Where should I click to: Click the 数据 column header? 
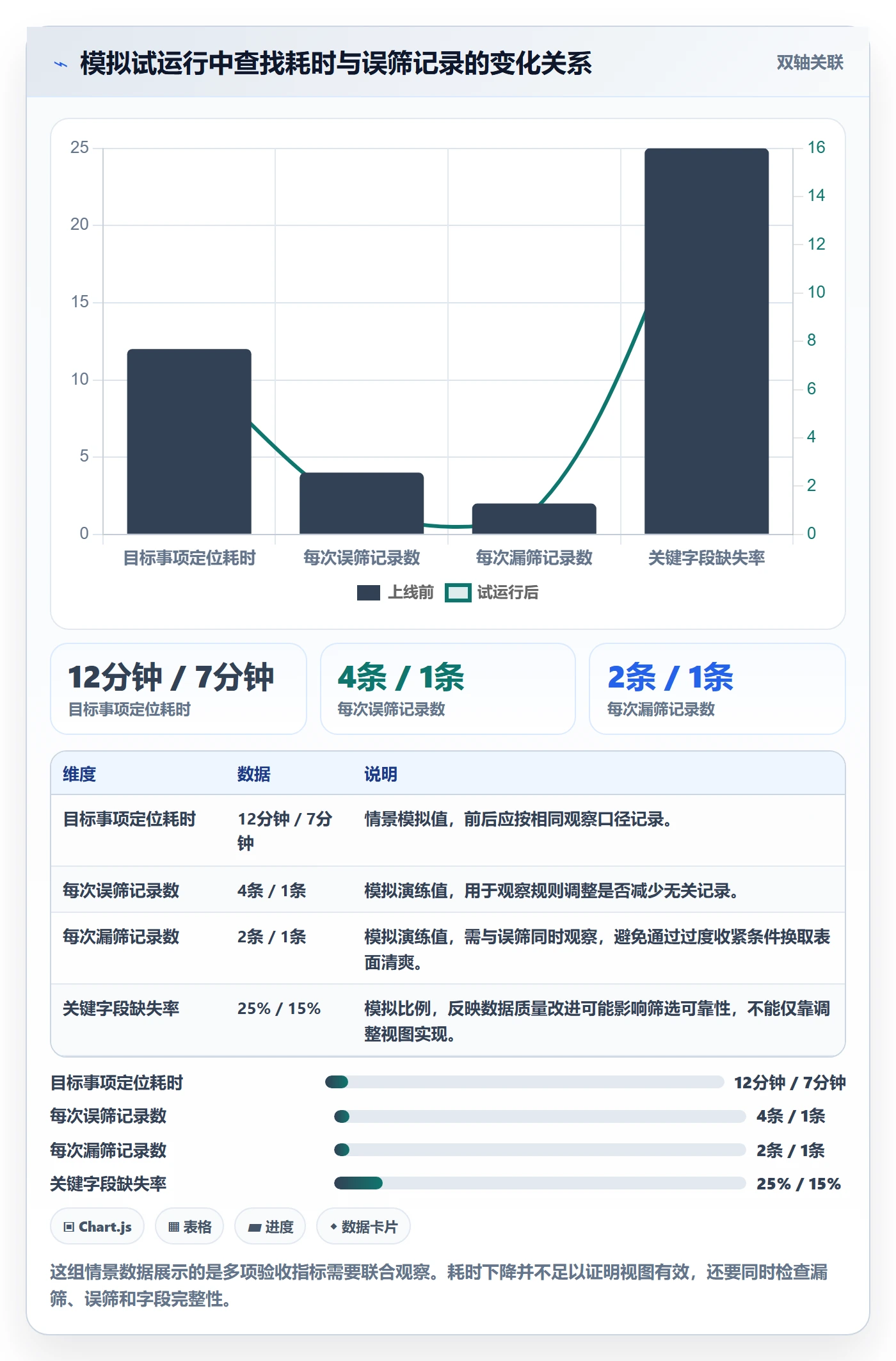pyautogui.click(x=254, y=774)
